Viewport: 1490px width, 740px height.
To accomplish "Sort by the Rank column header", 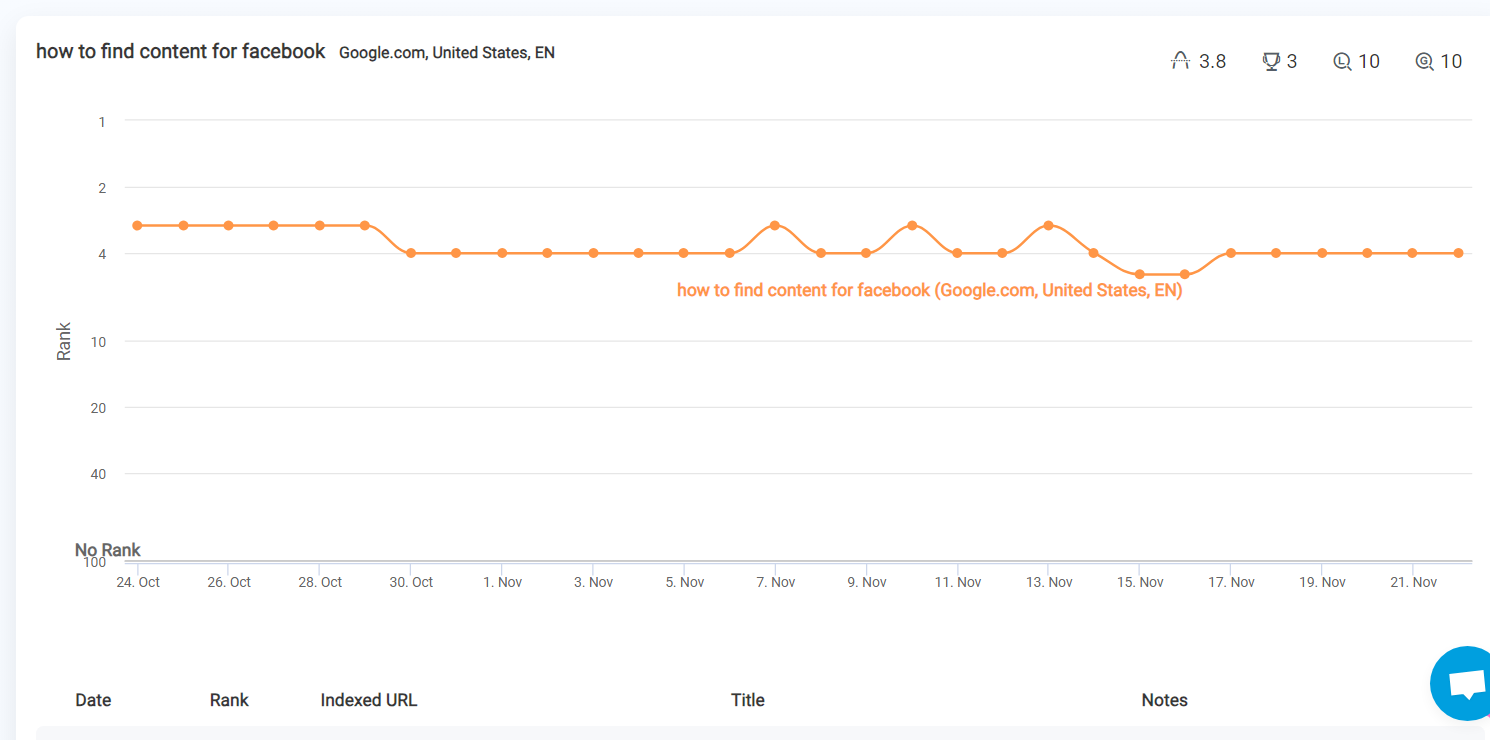I will [229, 700].
